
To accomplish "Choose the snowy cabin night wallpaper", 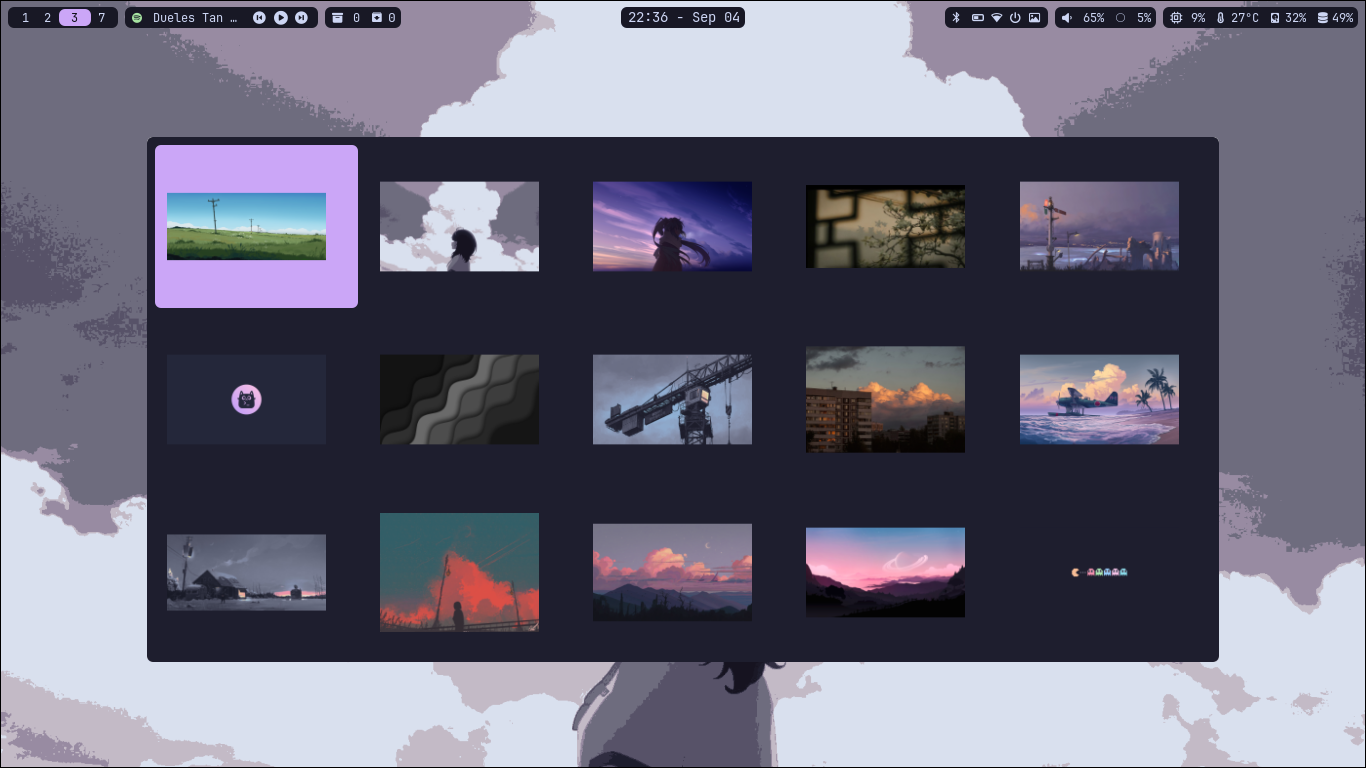I will click(246, 572).
